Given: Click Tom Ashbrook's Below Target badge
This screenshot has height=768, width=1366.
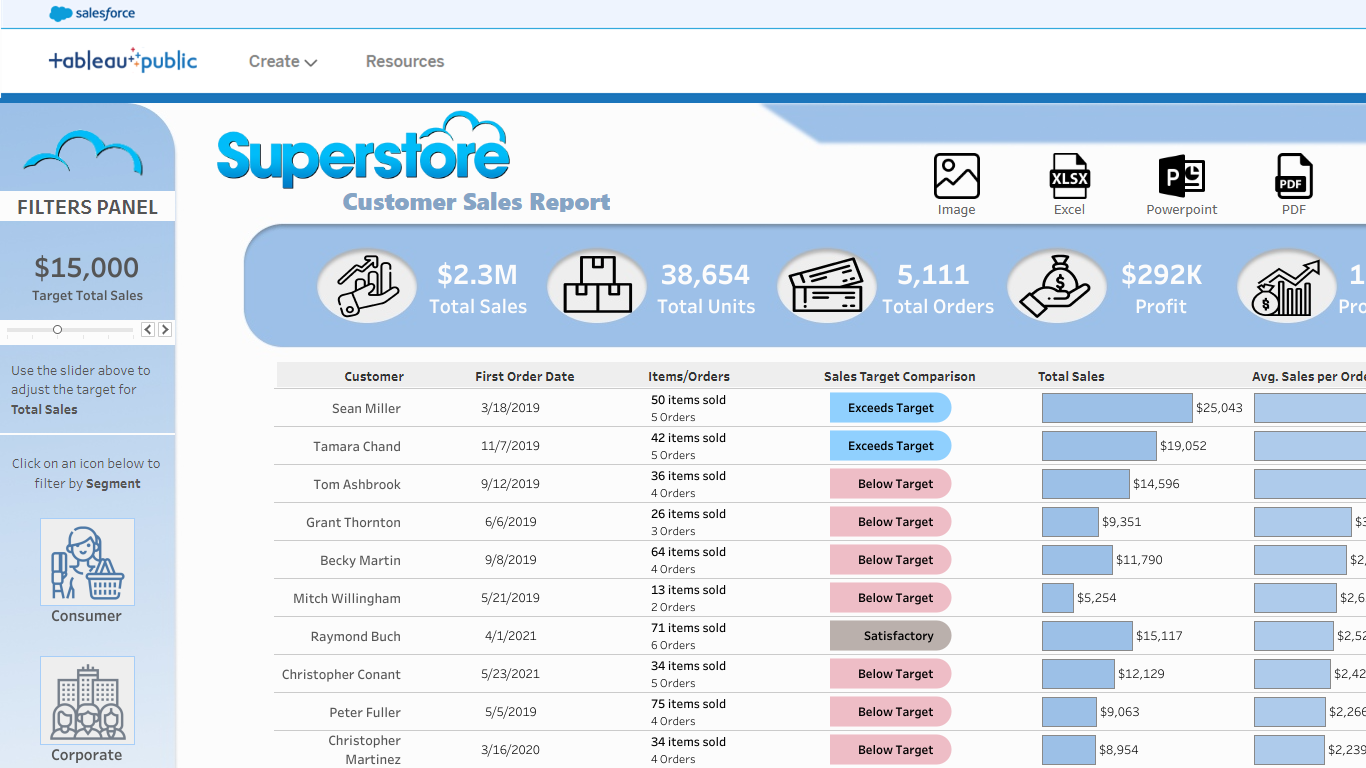Looking at the screenshot, I should [x=890, y=484].
